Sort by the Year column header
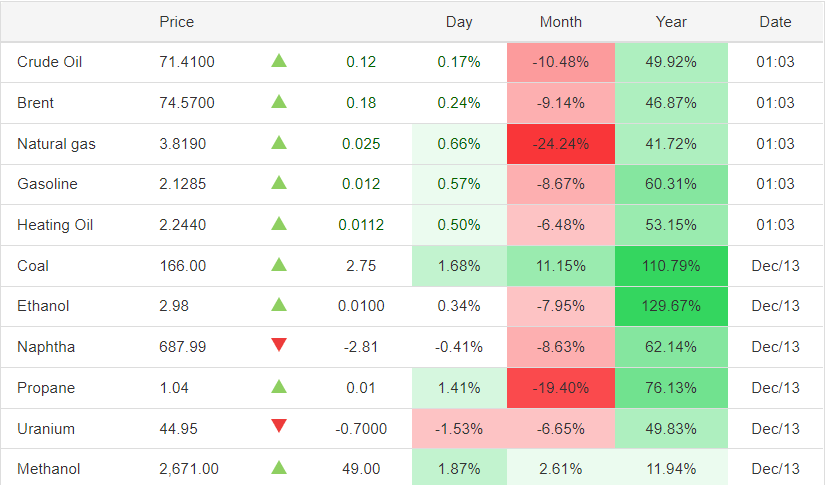Image resolution: width=825 pixels, height=485 pixels. (x=671, y=22)
